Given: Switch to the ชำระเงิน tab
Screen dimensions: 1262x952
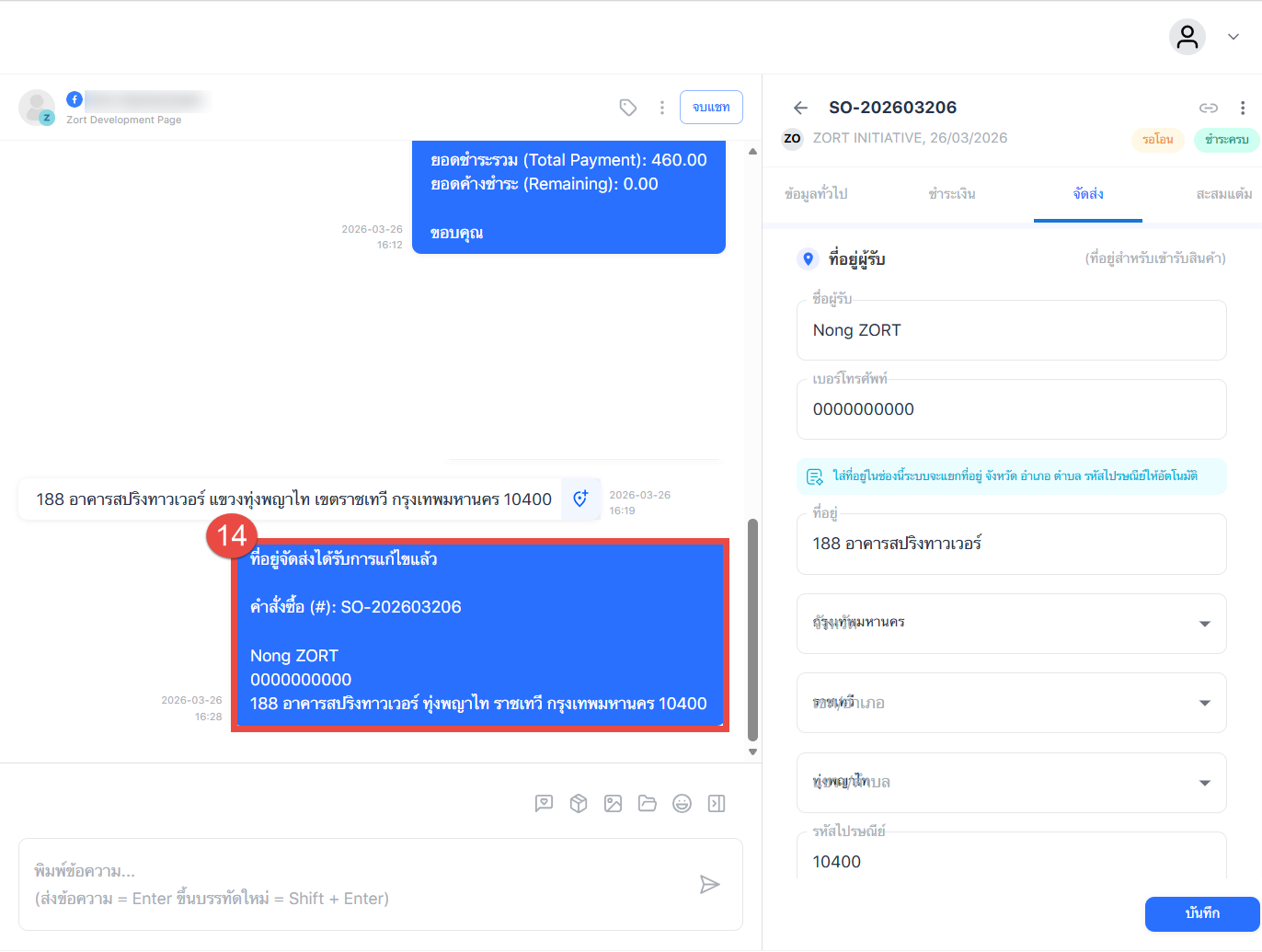Looking at the screenshot, I should 951,194.
